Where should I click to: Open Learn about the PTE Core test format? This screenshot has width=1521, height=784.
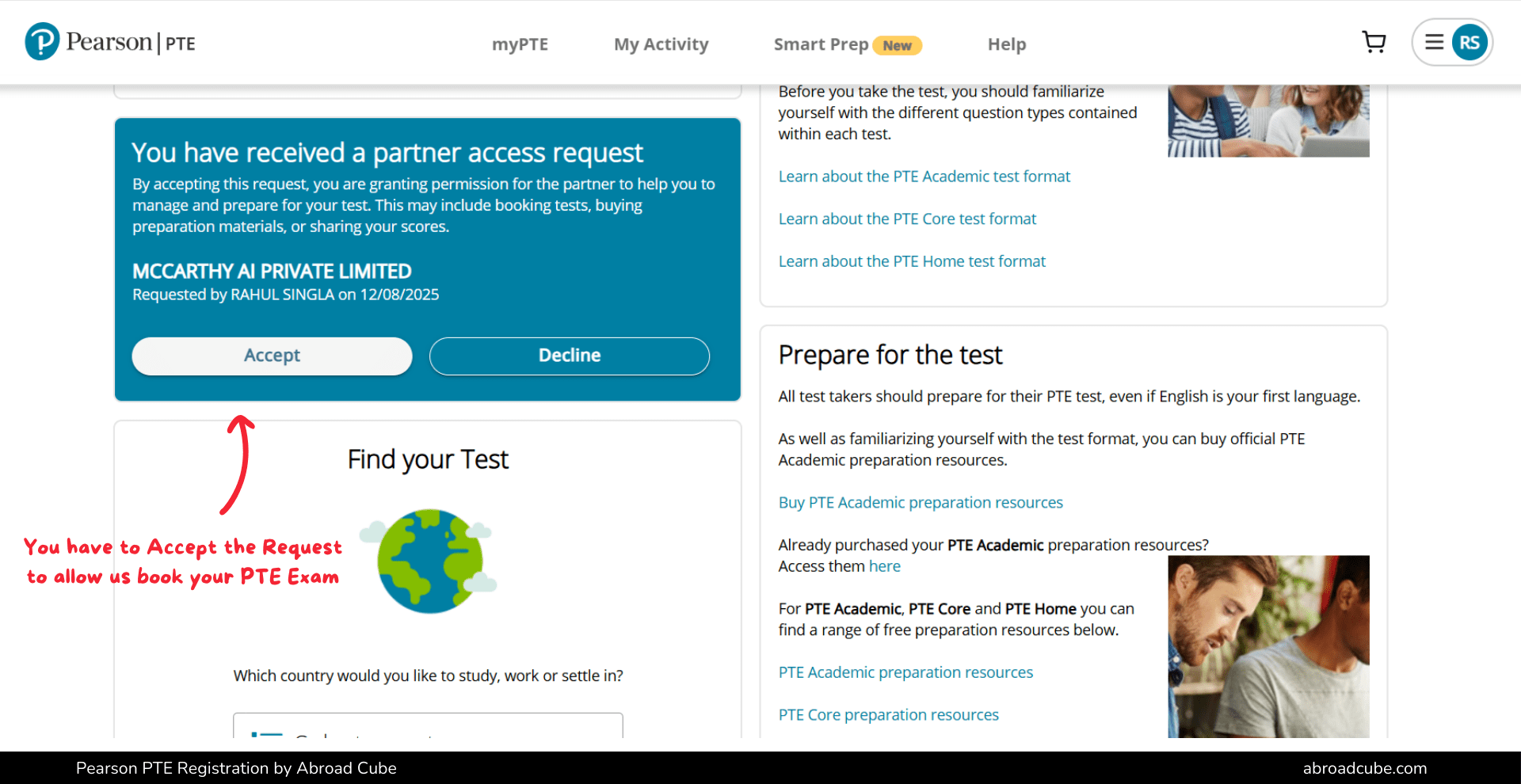(x=907, y=219)
